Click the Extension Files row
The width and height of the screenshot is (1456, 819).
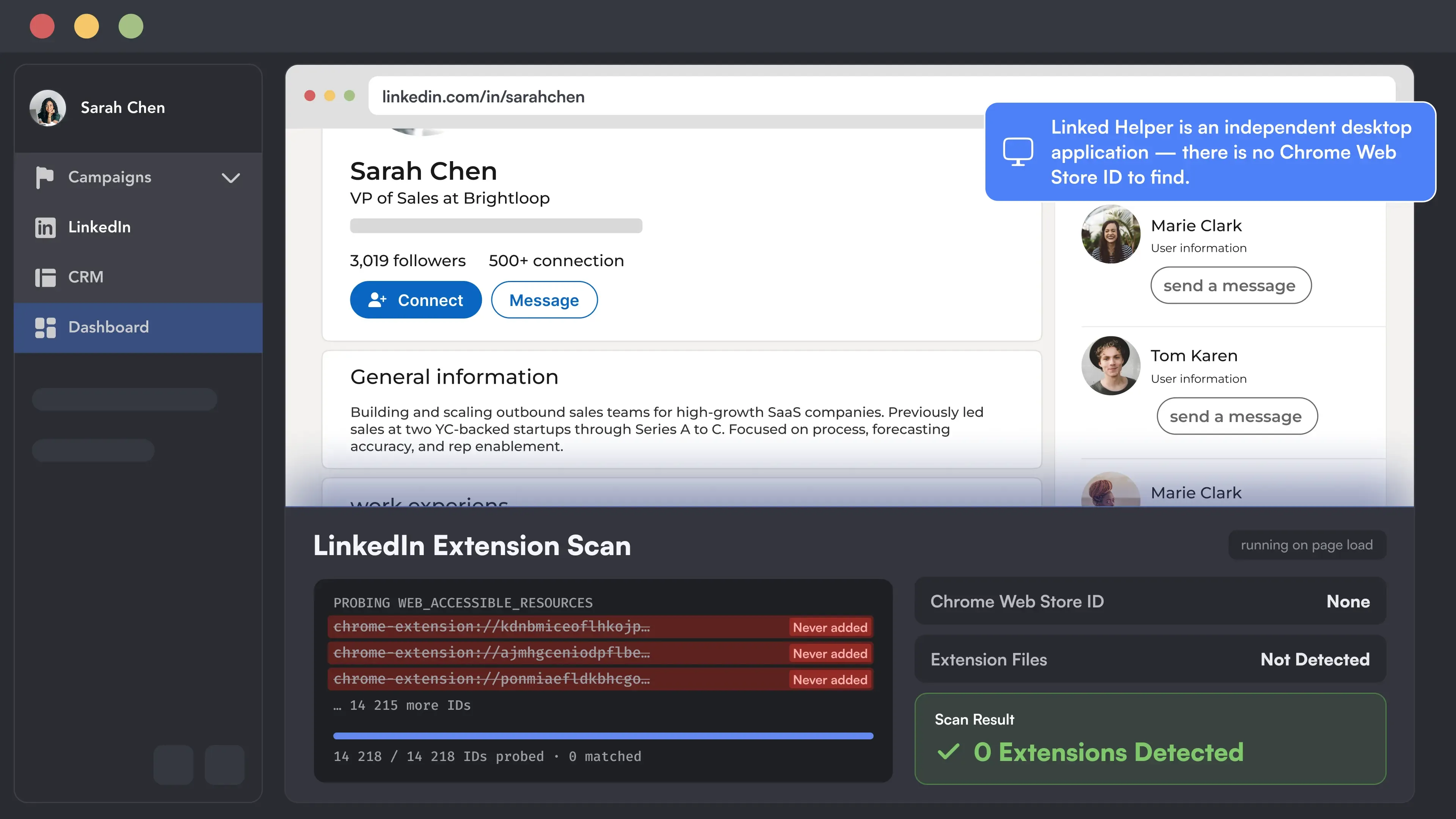pyautogui.click(x=1150, y=659)
